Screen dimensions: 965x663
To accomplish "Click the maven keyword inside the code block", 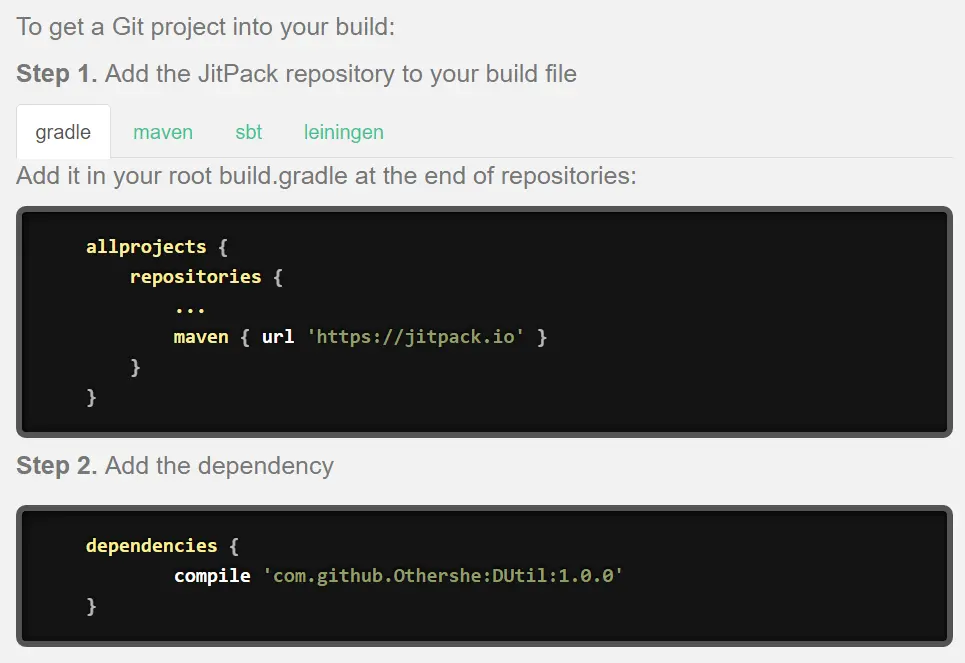I will 201,337.
